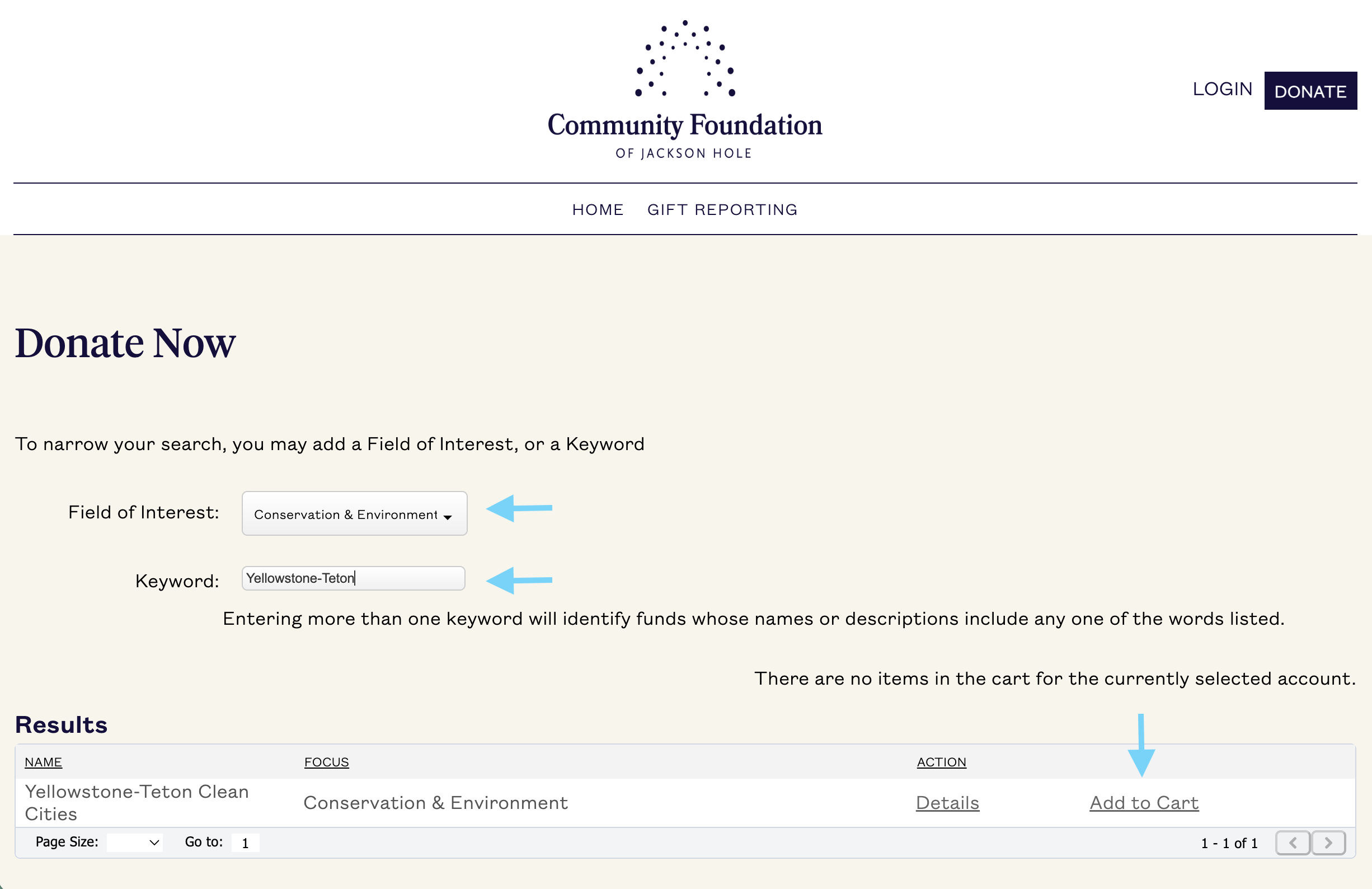
Task: Sort results by FOCUS column
Action: [326, 762]
